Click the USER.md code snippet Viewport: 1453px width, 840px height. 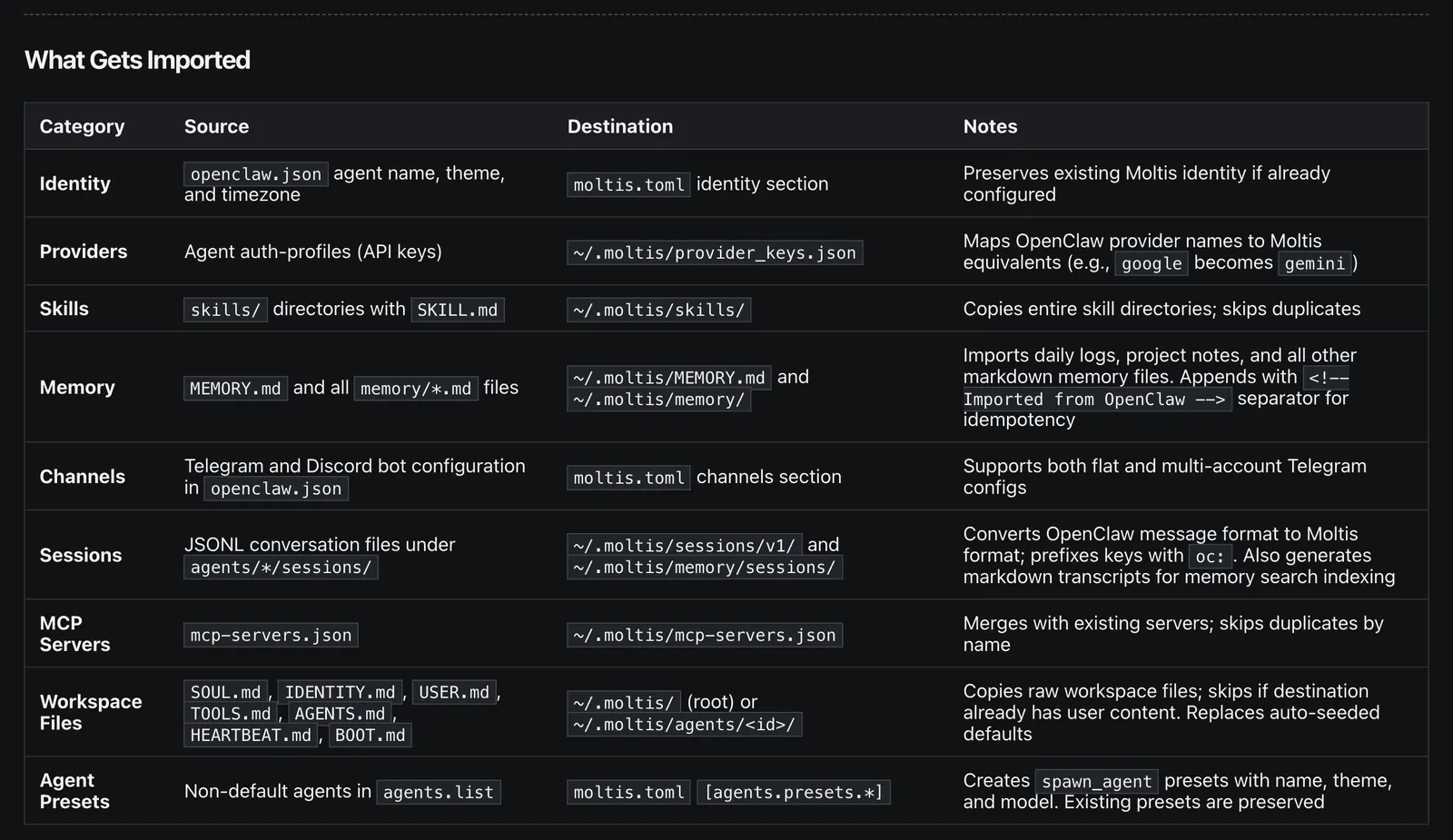[x=454, y=692]
